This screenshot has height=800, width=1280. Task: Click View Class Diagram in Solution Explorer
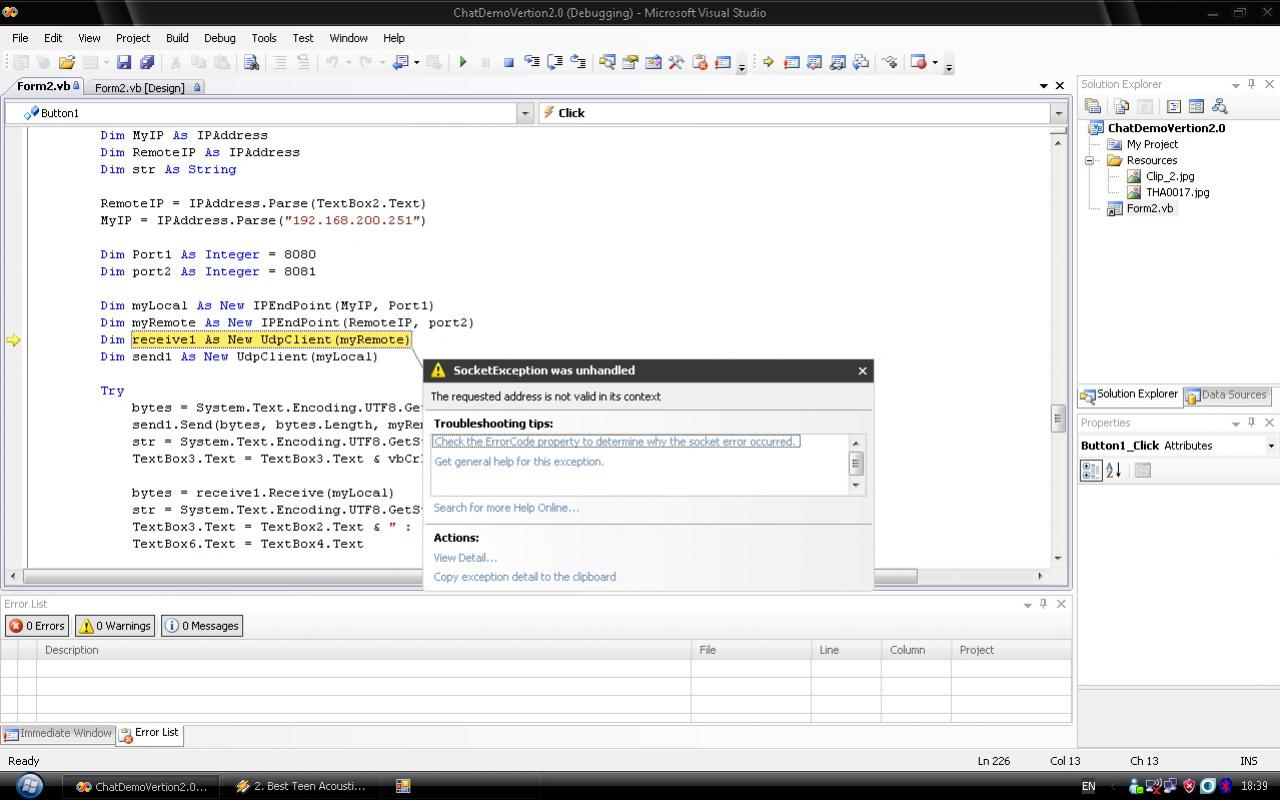[1219, 106]
